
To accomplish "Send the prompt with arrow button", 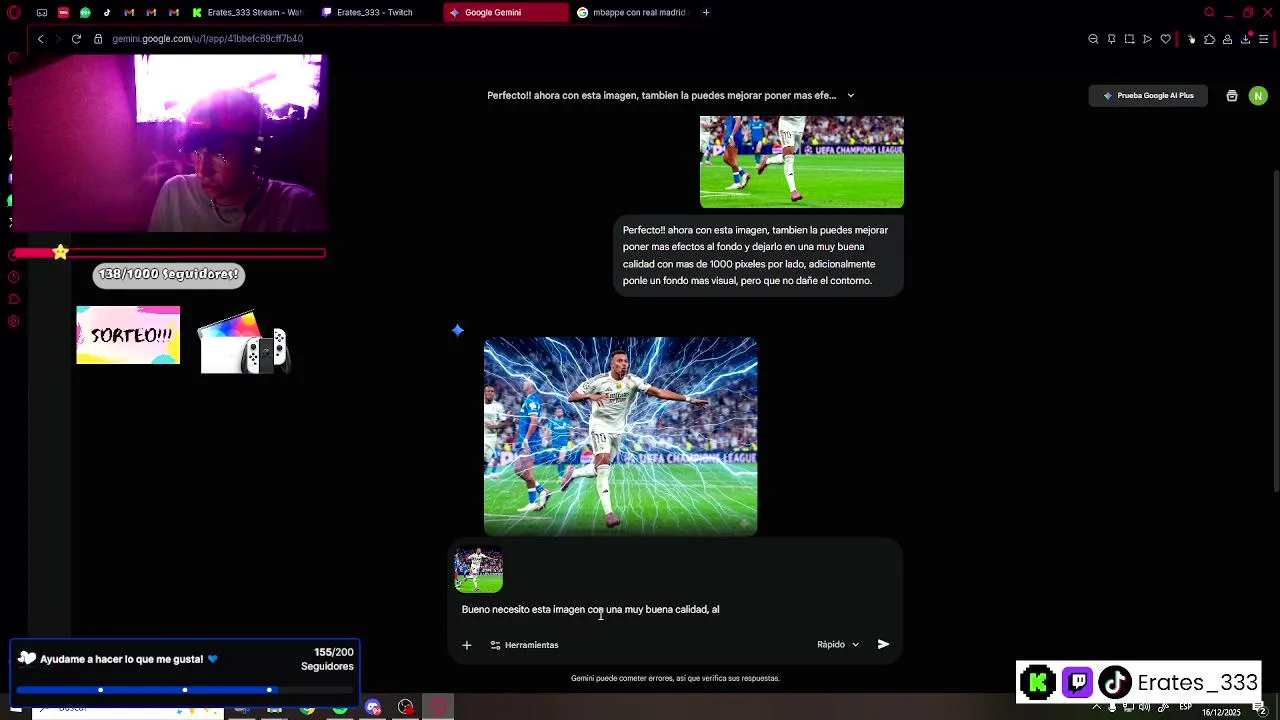I will [x=883, y=645].
